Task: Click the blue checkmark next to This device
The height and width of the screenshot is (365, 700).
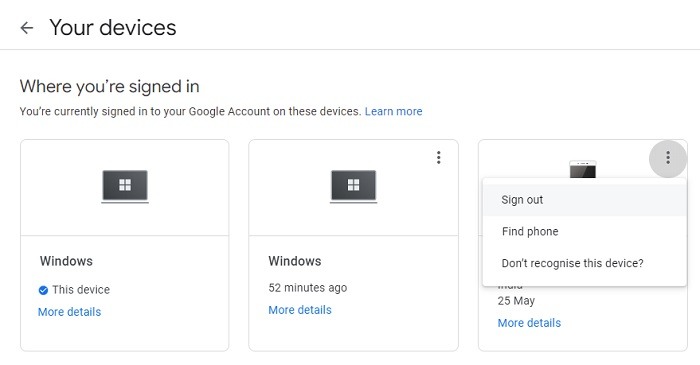Action: [43, 290]
